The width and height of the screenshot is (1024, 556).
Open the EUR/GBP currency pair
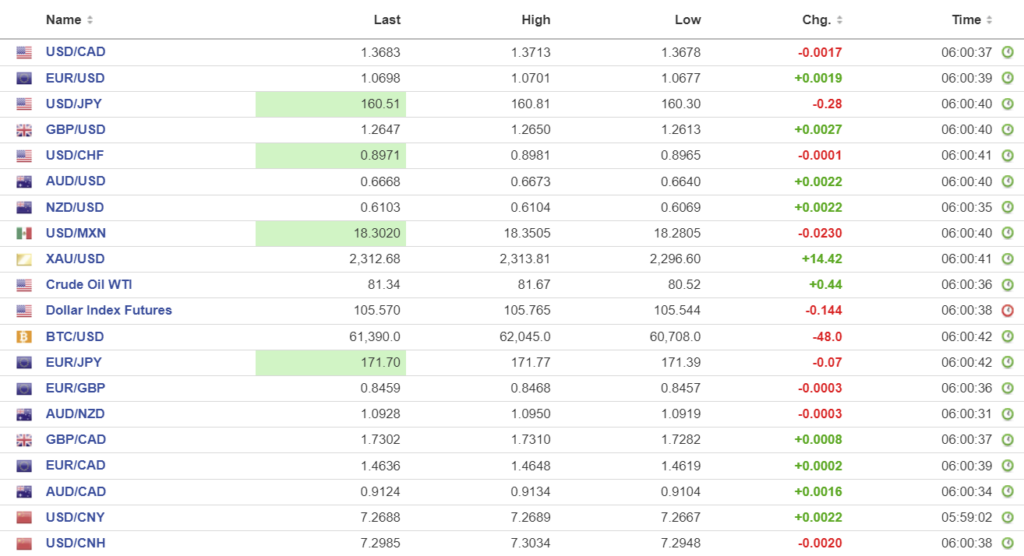coord(75,388)
